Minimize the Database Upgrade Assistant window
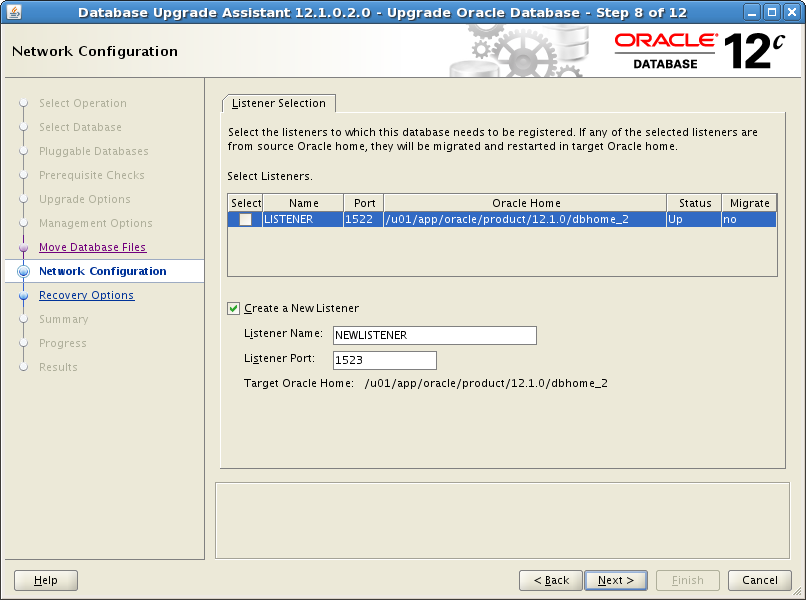 click(752, 12)
